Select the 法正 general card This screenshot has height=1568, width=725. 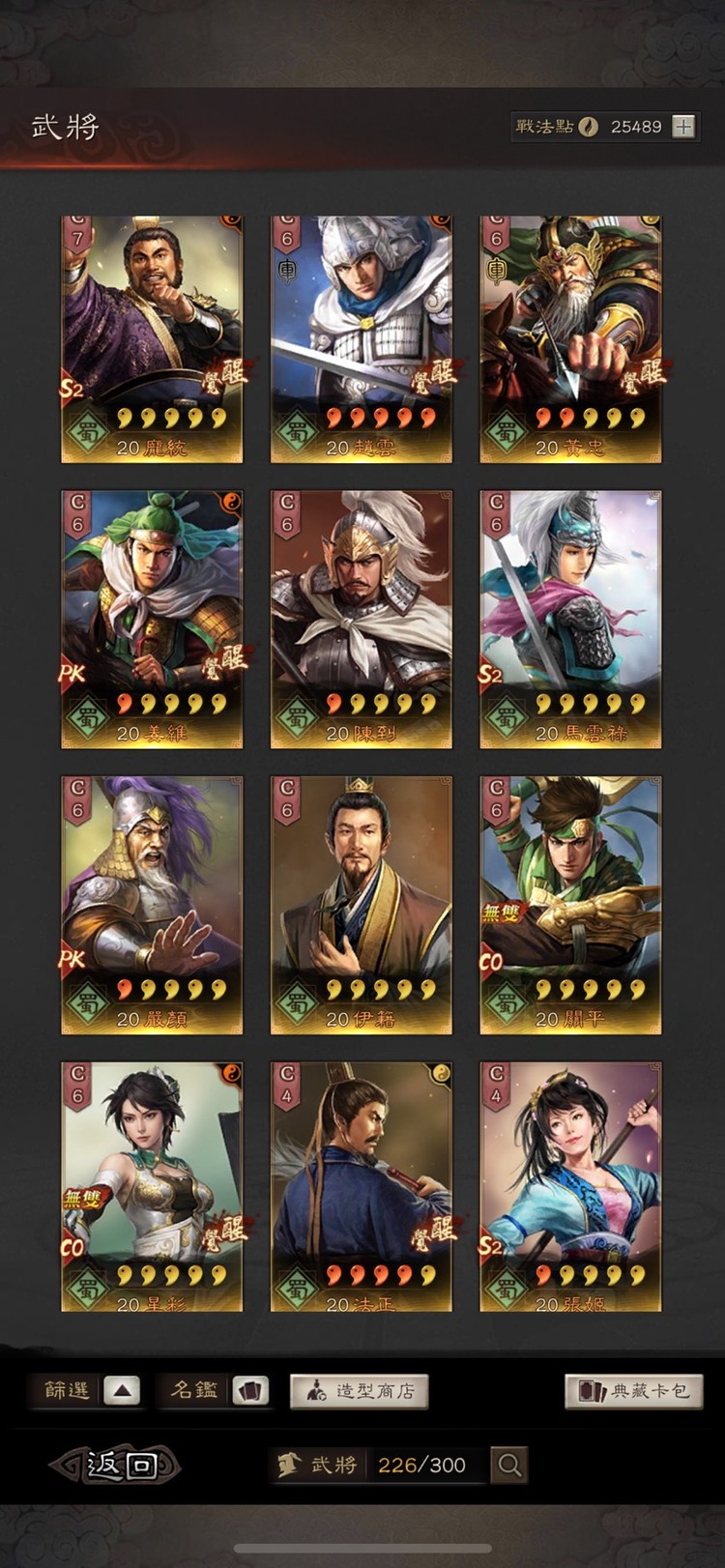click(x=361, y=1186)
